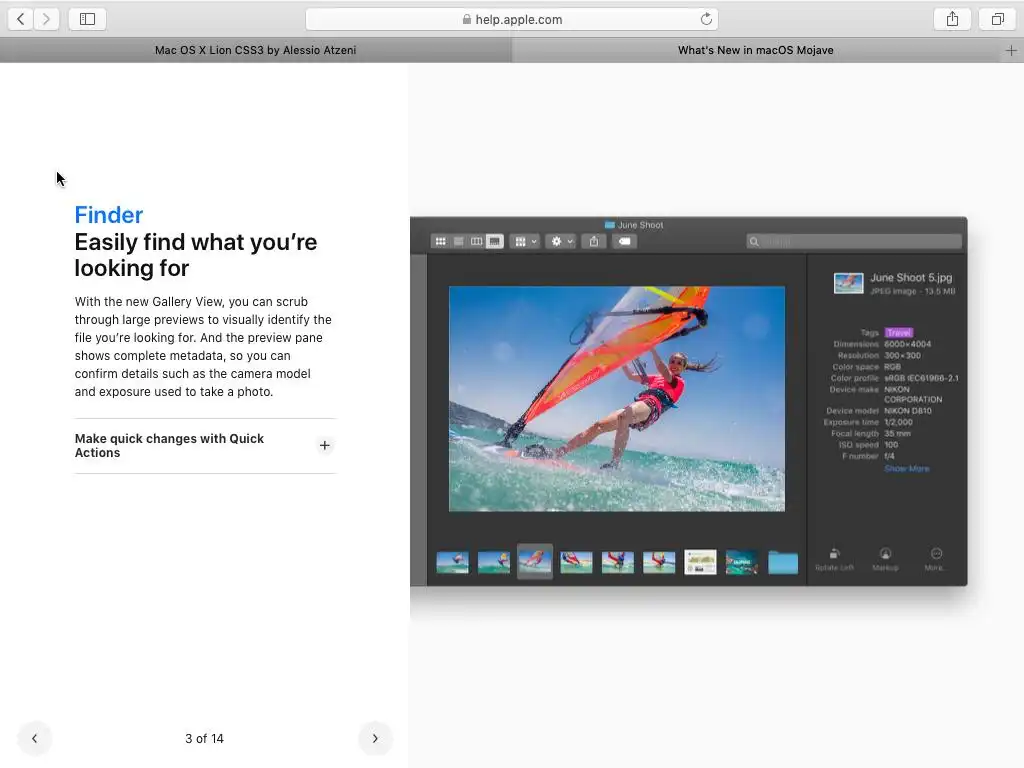Select What's New in macOS Mojave tab
Screen dimensions: 1024x768
click(x=756, y=50)
